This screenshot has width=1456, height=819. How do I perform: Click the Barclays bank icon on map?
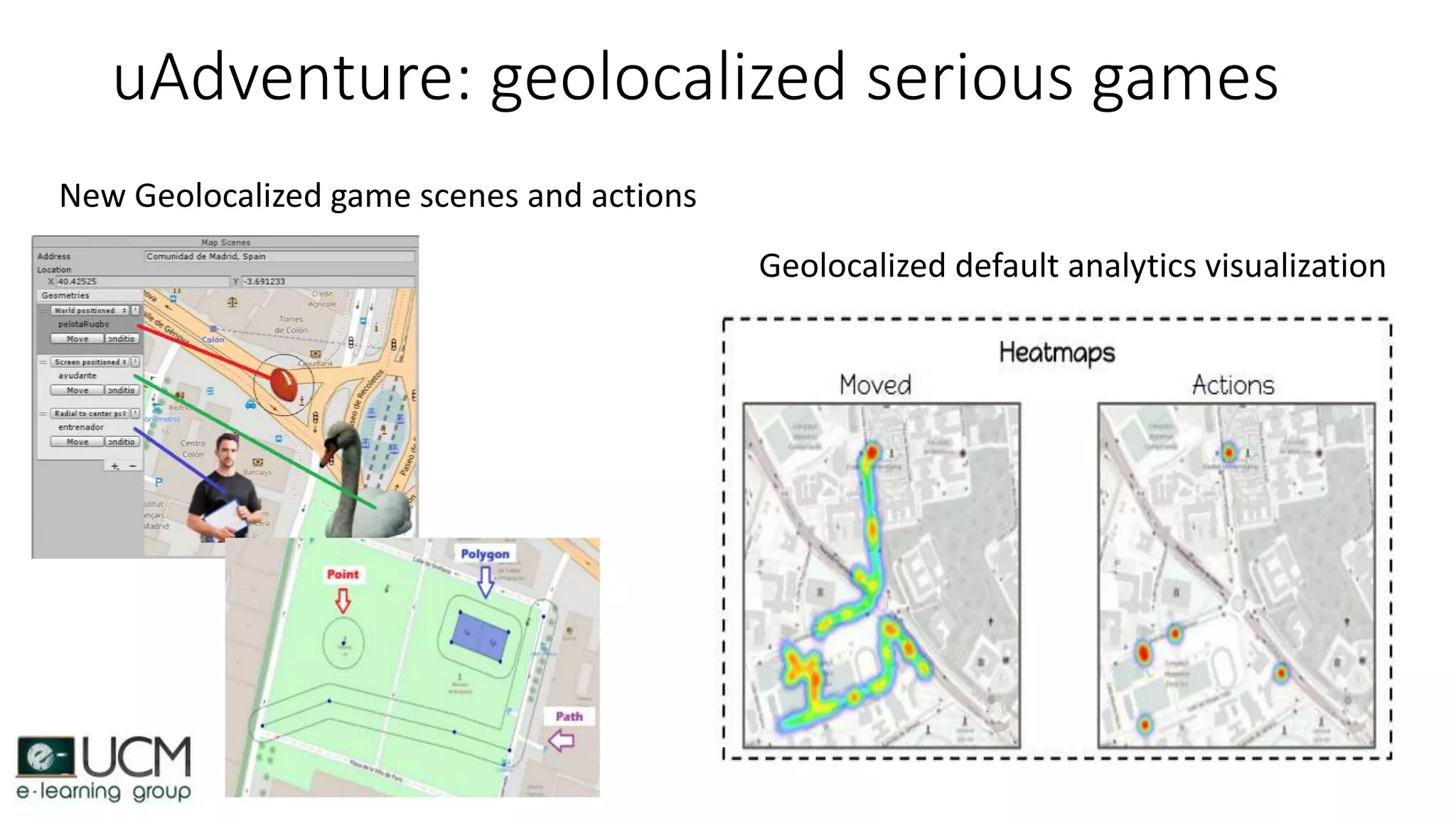click(x=257, y=462)
